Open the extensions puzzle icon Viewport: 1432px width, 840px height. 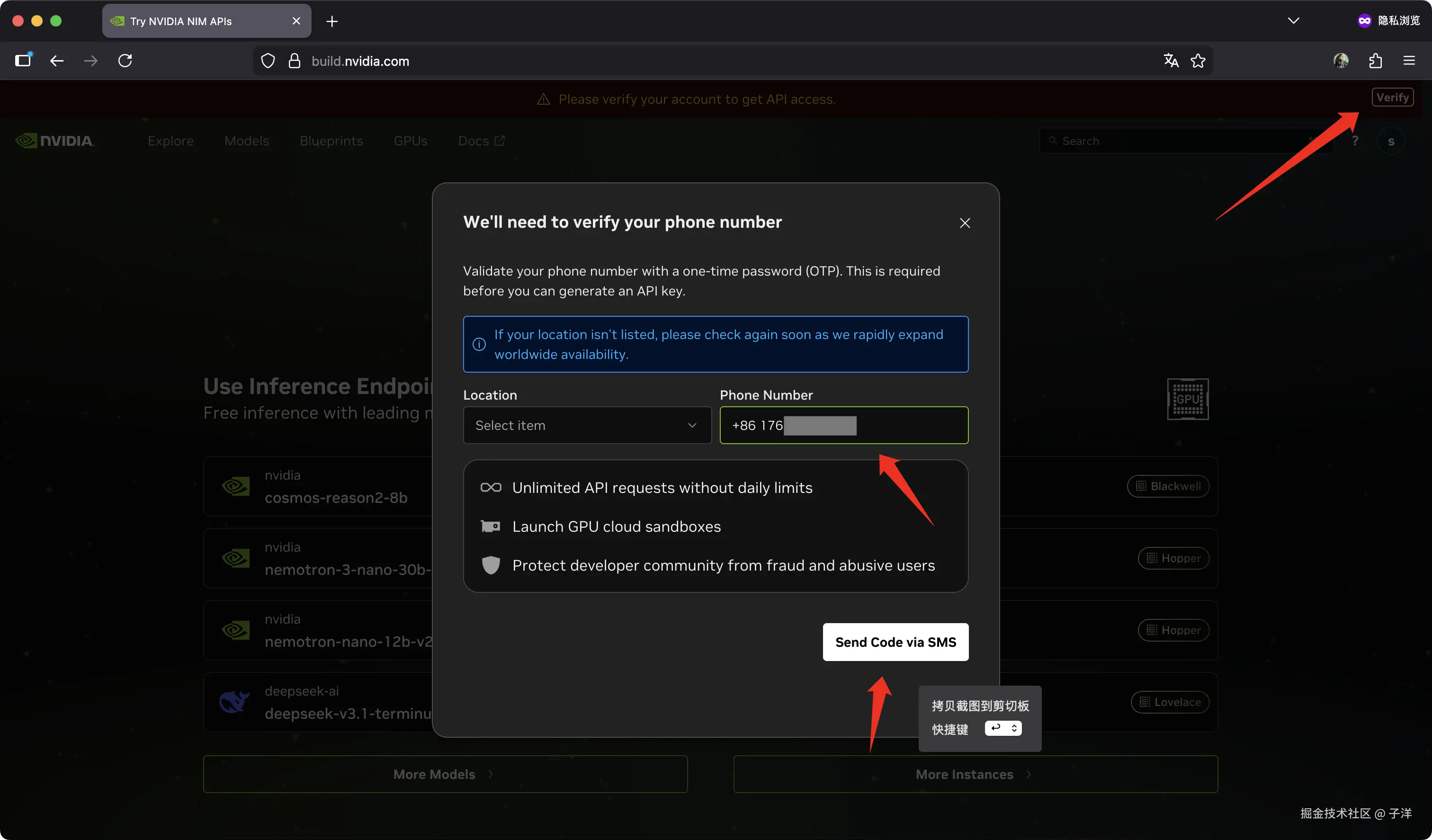pyautogui.click(x=1375, y=61)
